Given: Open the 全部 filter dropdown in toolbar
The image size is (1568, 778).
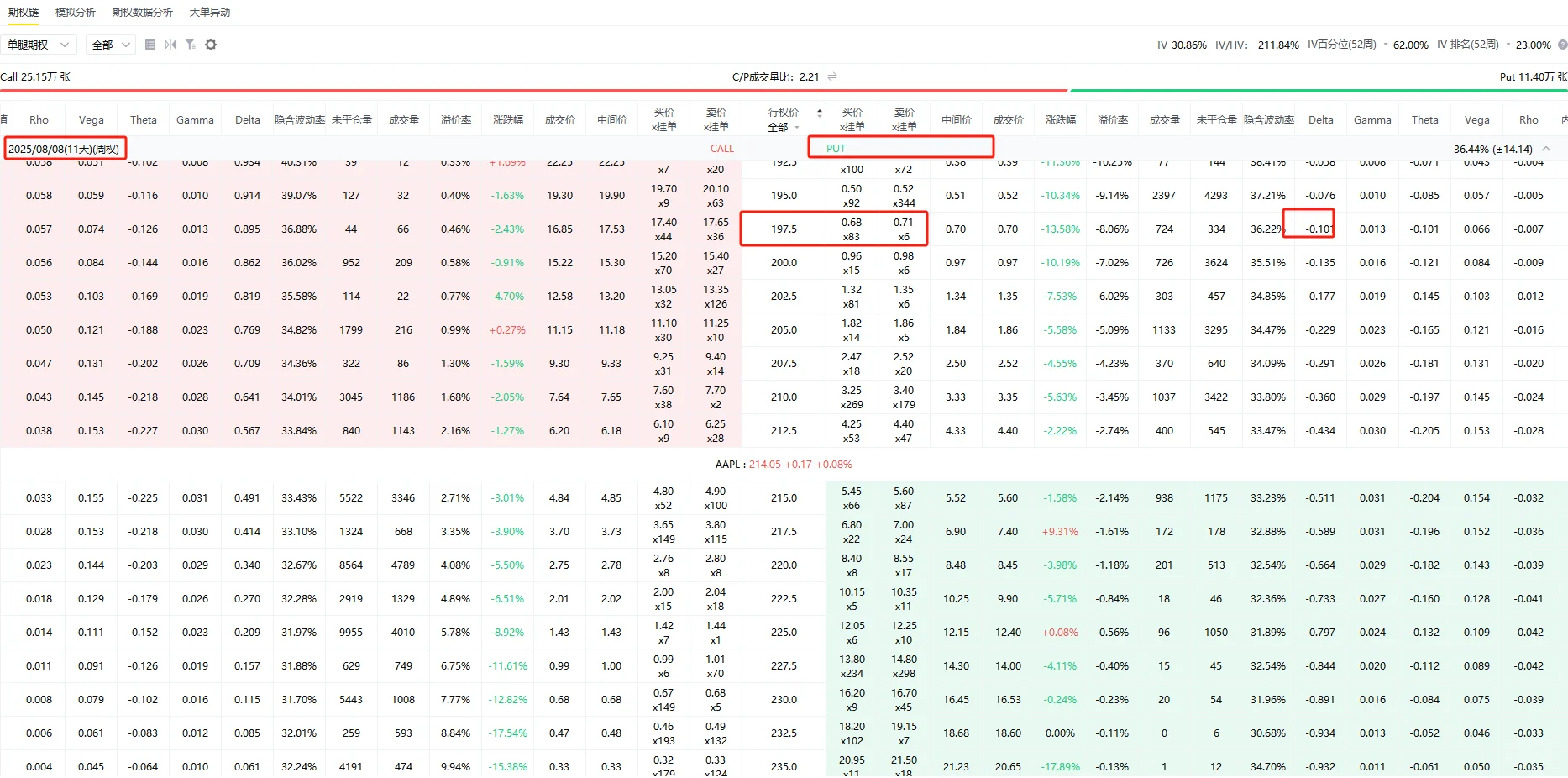Looking at the screenshot, I should click(111, 45).
